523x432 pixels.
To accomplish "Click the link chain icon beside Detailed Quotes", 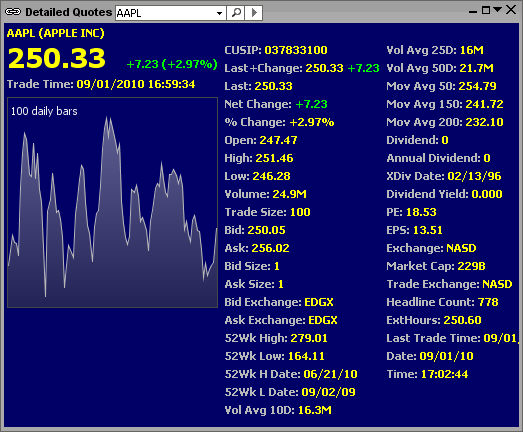I will 13,12.
